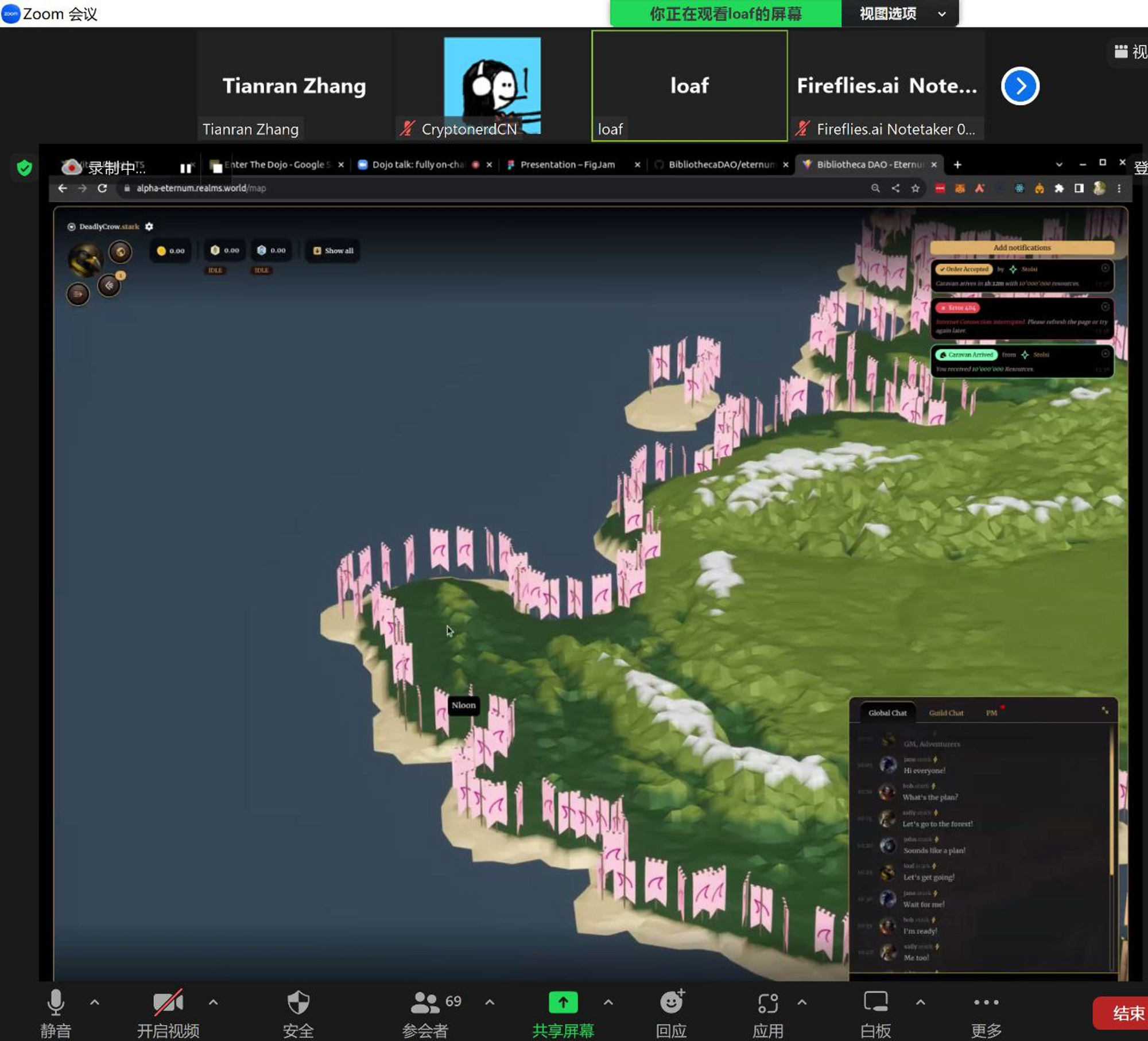The height and width of the screenshot is (1041, 1148).
Task: Select the Bibliotheca DAO - Eternum tab
Action: tap(870, 165)
